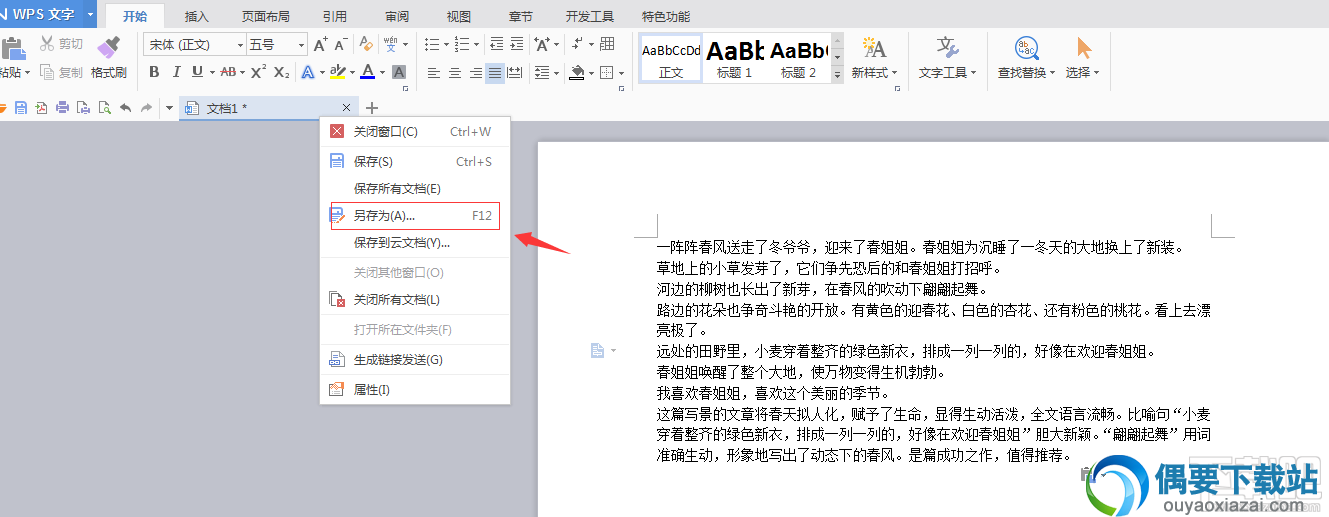Click the redo arrow icon
Screen dimensions: 1329x517
click(146, 108)
